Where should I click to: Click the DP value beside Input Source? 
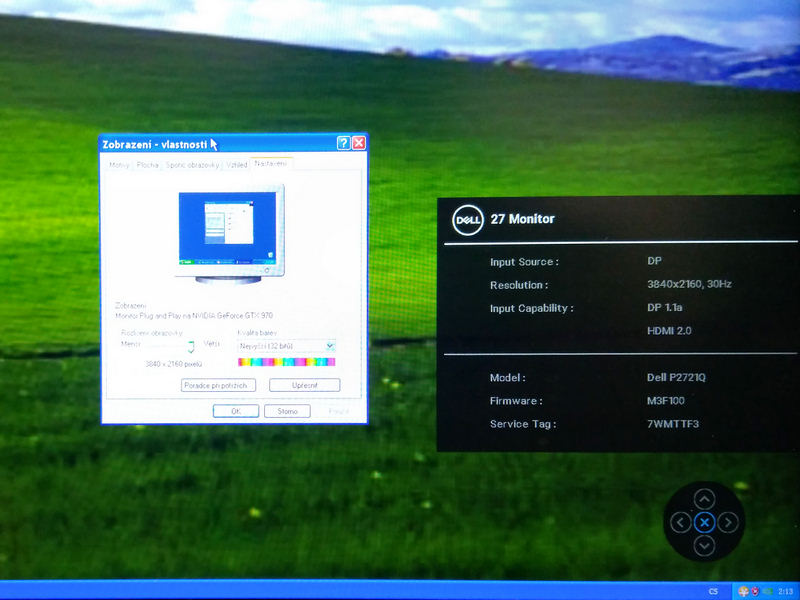(x=655, y=261)
